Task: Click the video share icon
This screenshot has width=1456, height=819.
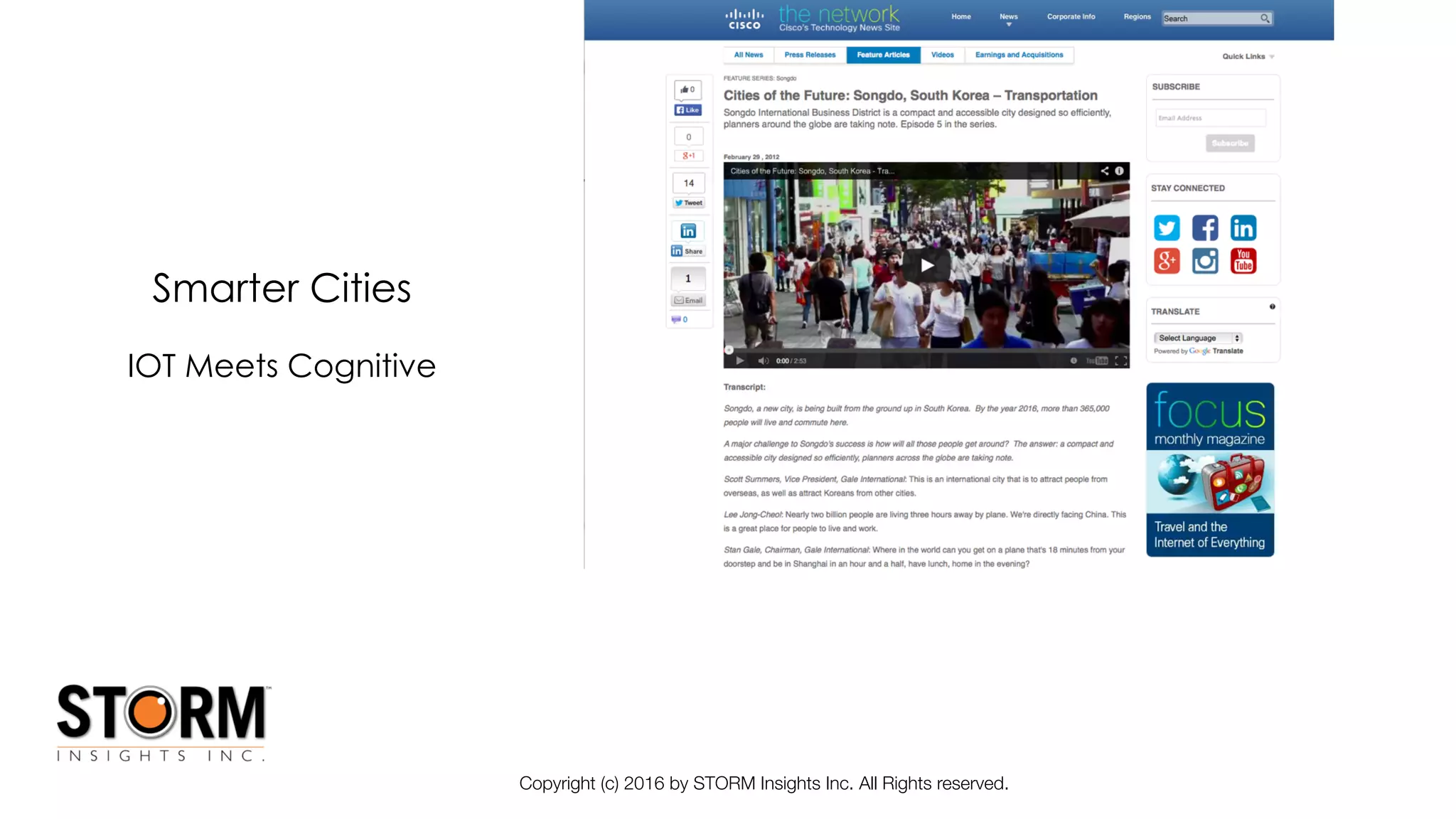Action: pos(1104,171)
